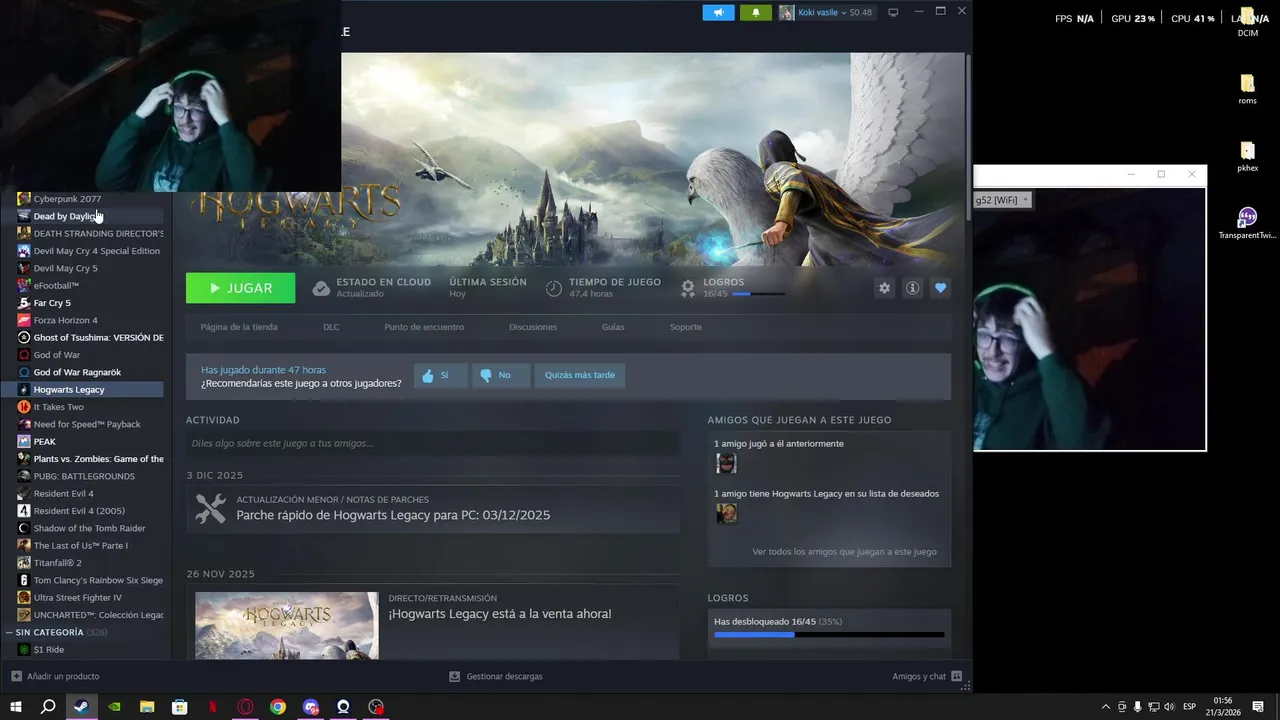The height and width of the screenshot is (720, 1280).
Task: Open Windows Start menu
Action: (x=16, y=707)
